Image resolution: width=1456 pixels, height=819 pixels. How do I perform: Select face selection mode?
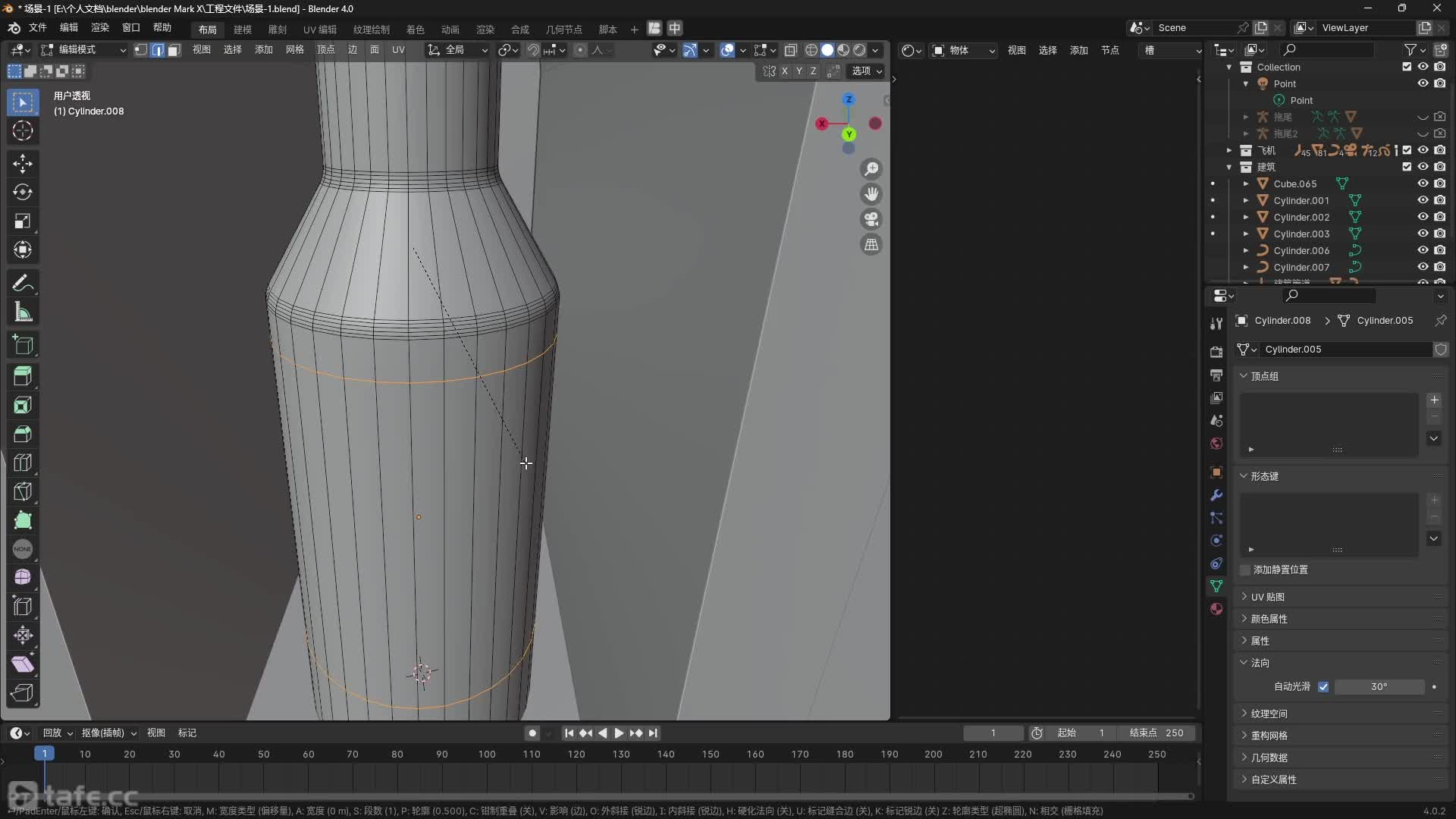[174, 50]
